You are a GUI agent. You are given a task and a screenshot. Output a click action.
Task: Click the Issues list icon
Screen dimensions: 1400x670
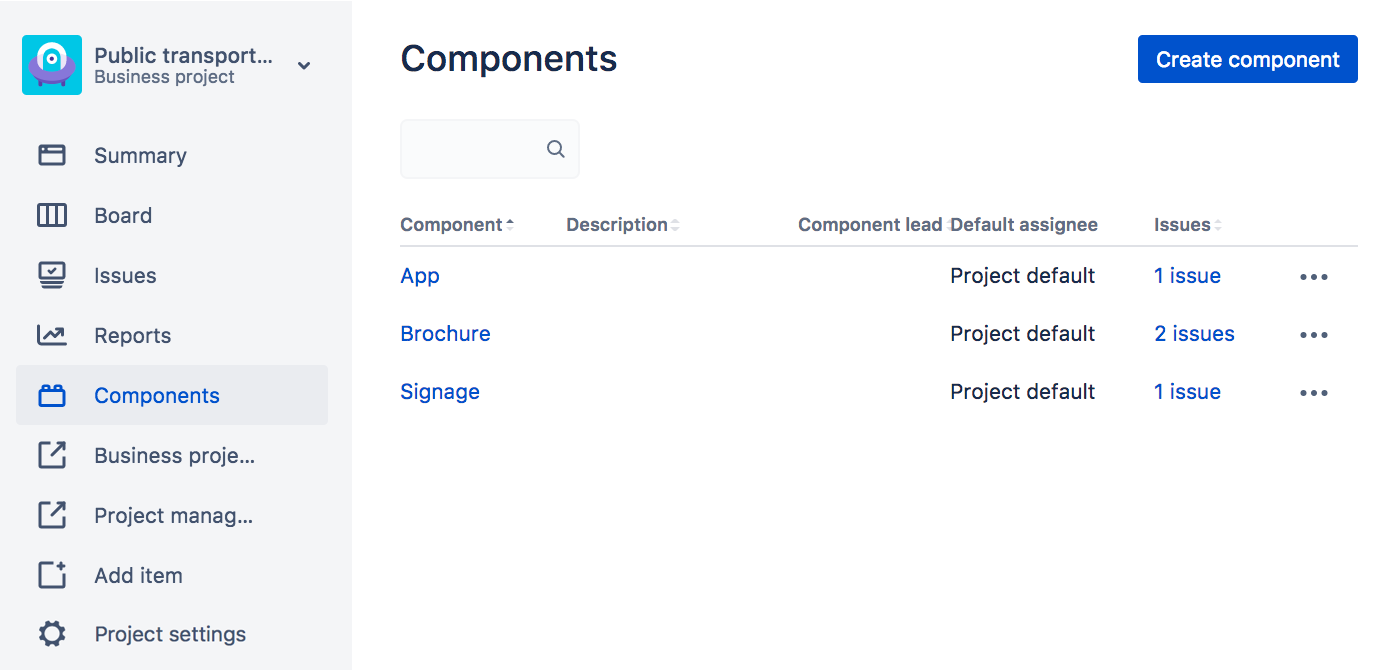pos(52,275)
